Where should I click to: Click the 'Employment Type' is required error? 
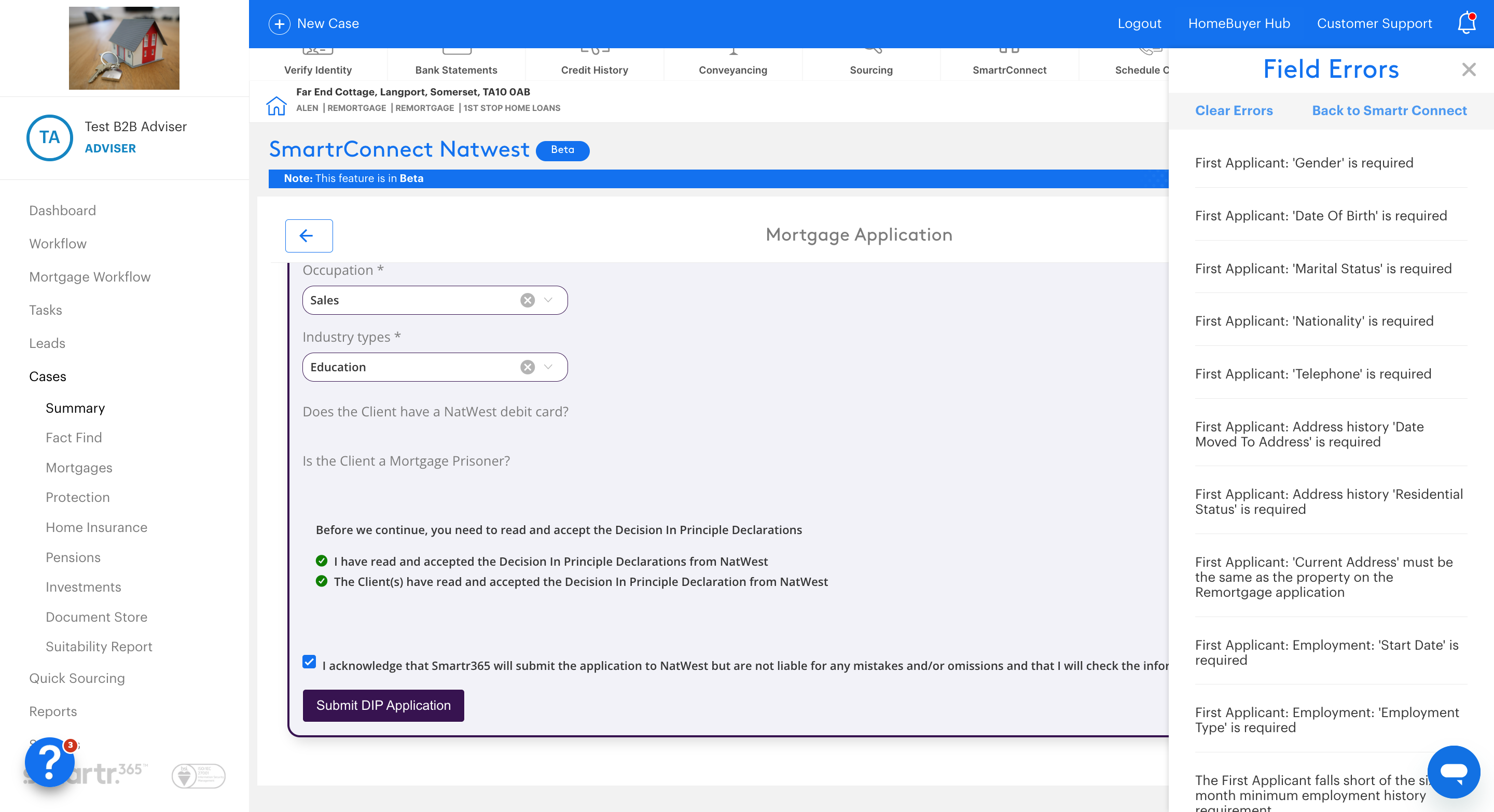click(1327, 719)
